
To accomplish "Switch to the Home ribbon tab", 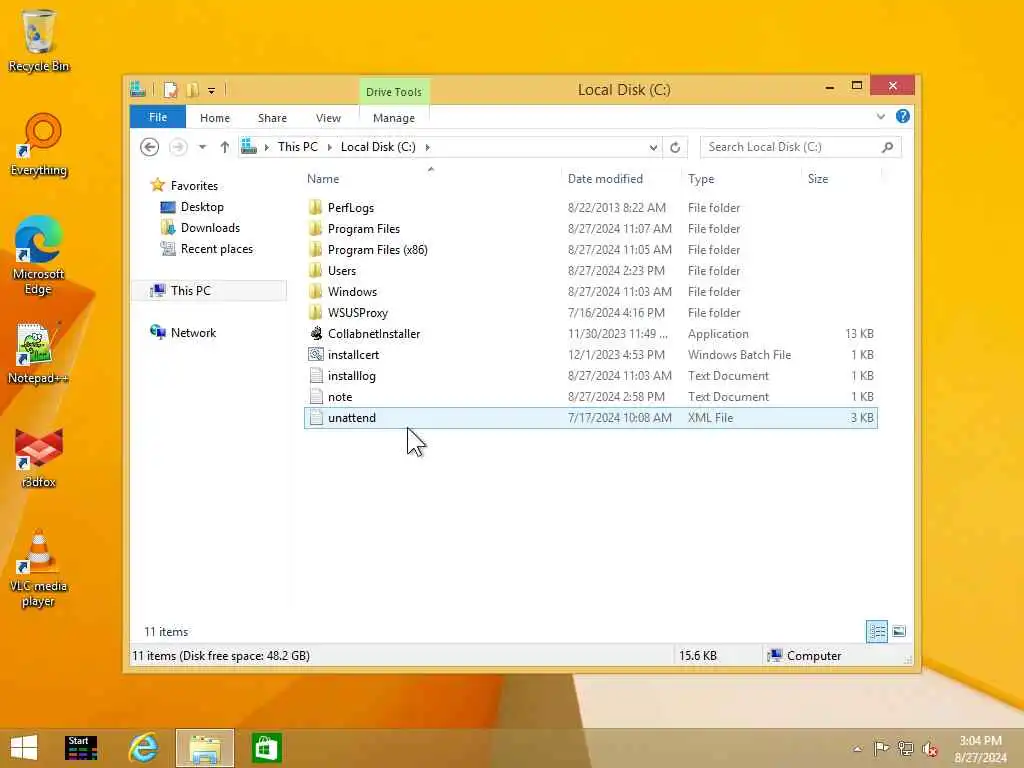I will [215, 118].
